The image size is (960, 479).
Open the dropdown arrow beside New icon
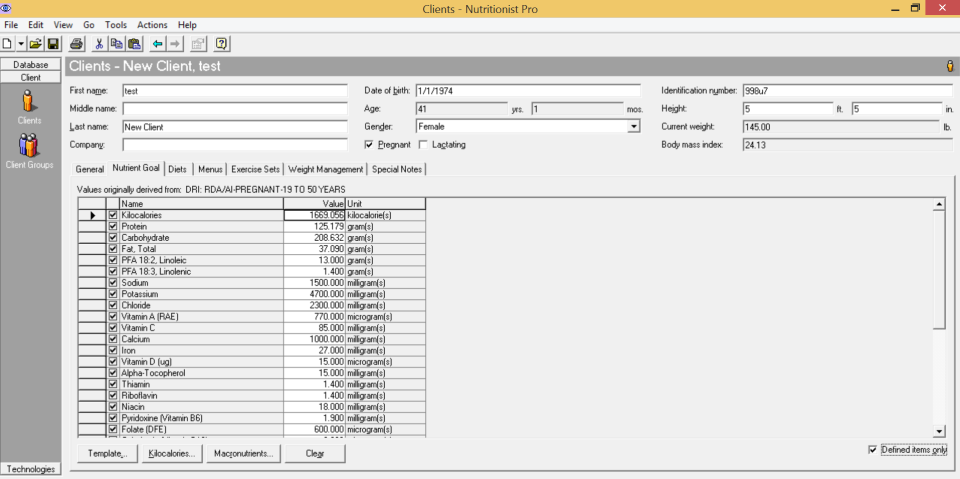click(21, 43)
